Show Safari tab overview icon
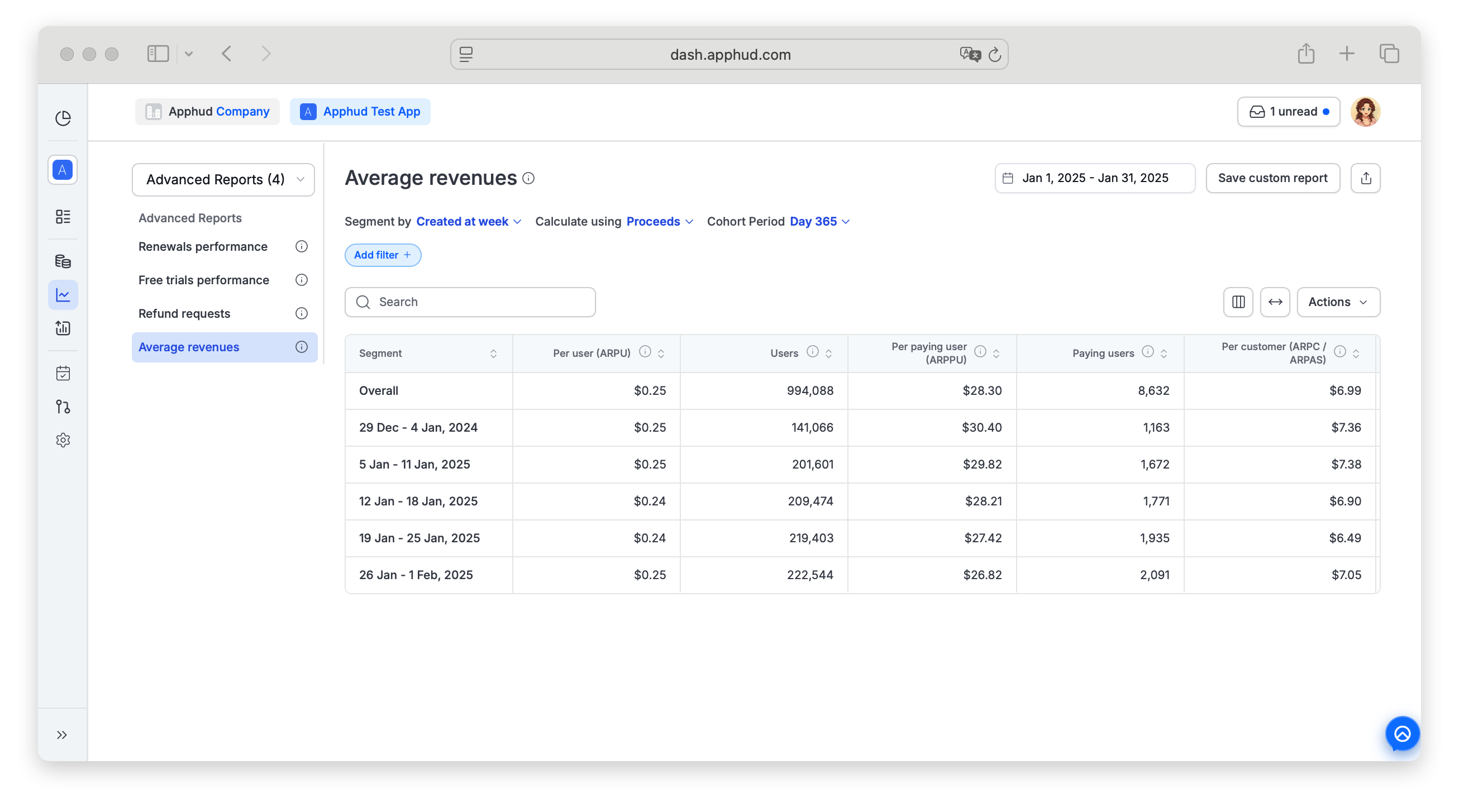Screen dimensions: 1459x812 click(x=1389, y=54)
